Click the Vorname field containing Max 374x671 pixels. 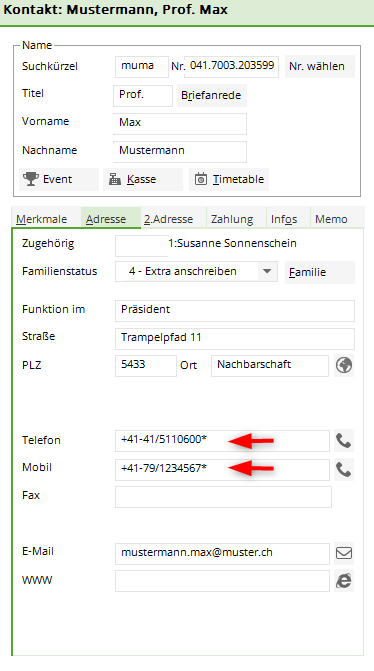coord(180,124)
